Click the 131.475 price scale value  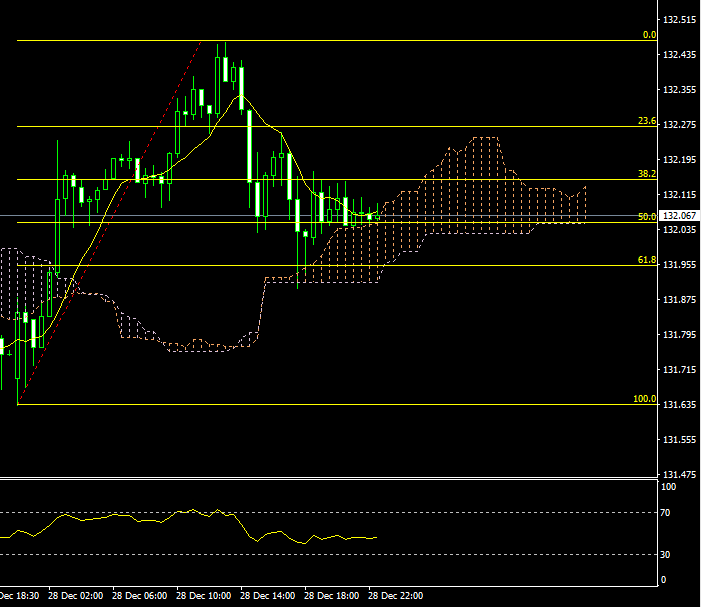point(680,474)
